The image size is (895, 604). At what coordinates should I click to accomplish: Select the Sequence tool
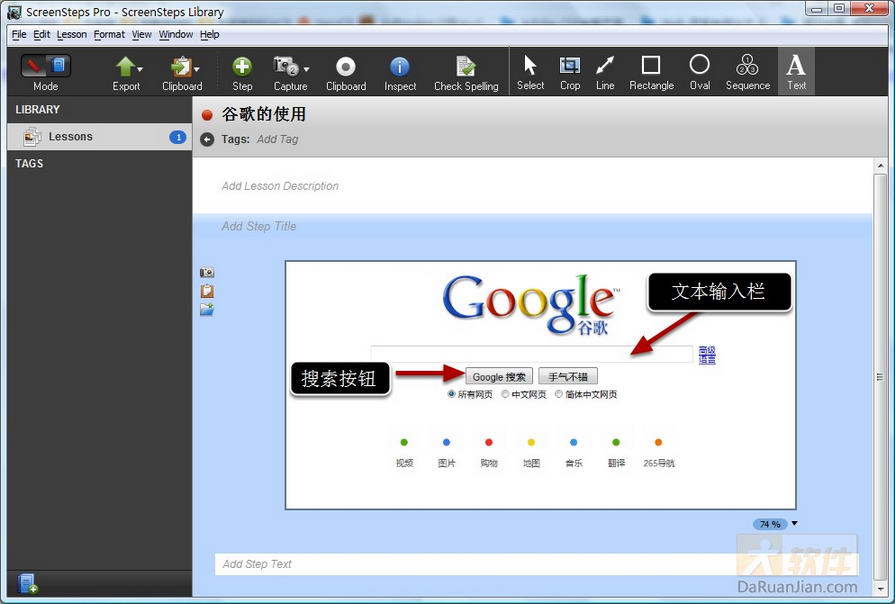tap(747, 70)
